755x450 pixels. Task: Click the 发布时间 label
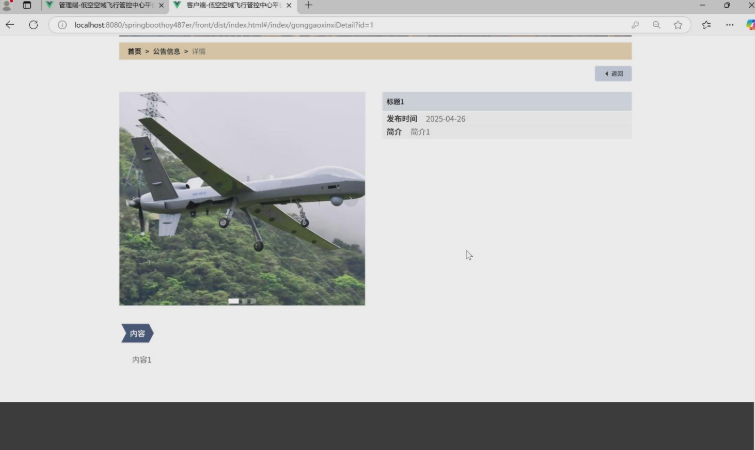point(402,119)
